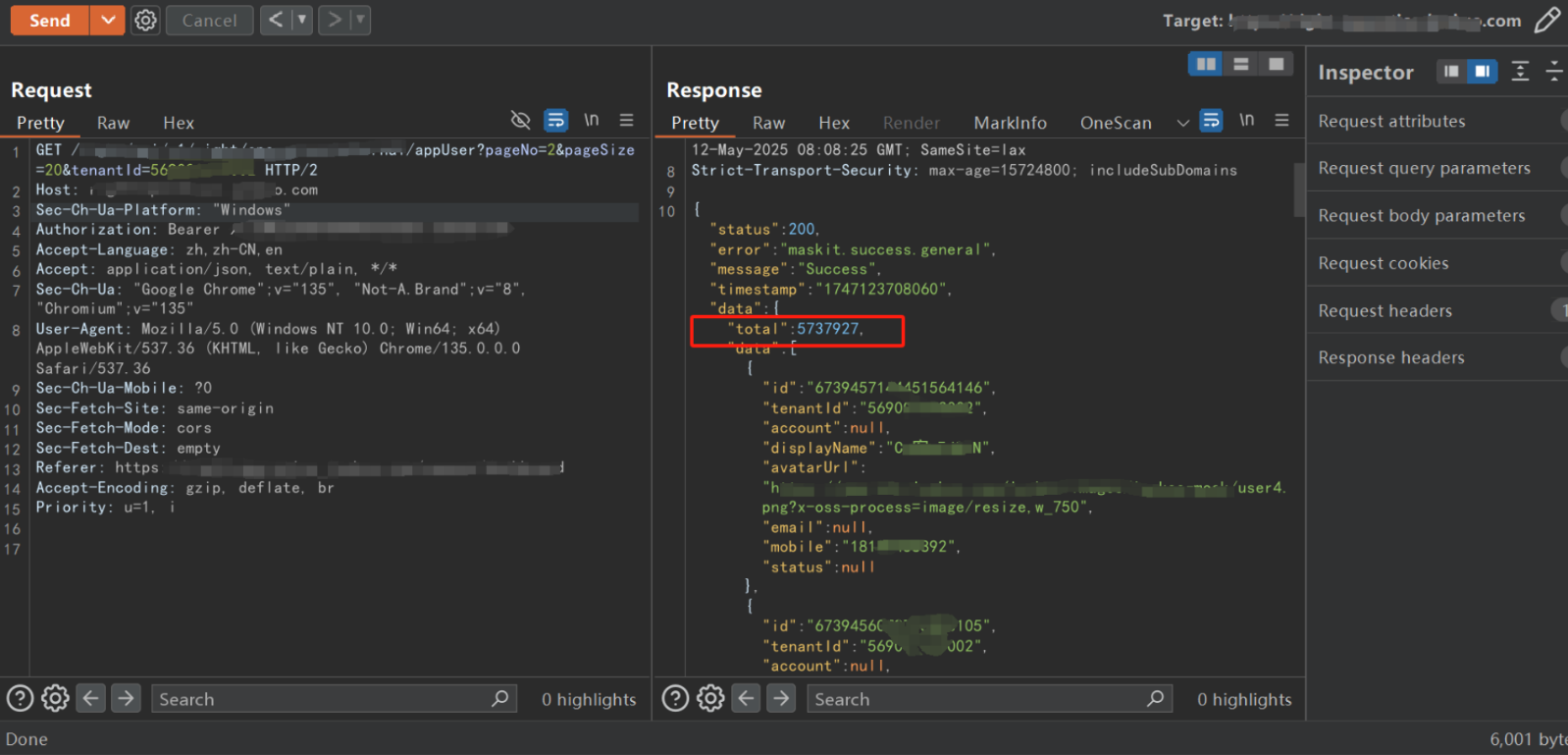The height and width of the screenshot is (755, 1568).
Task: Open the Send options dropdown arrow
Action: 108,20
